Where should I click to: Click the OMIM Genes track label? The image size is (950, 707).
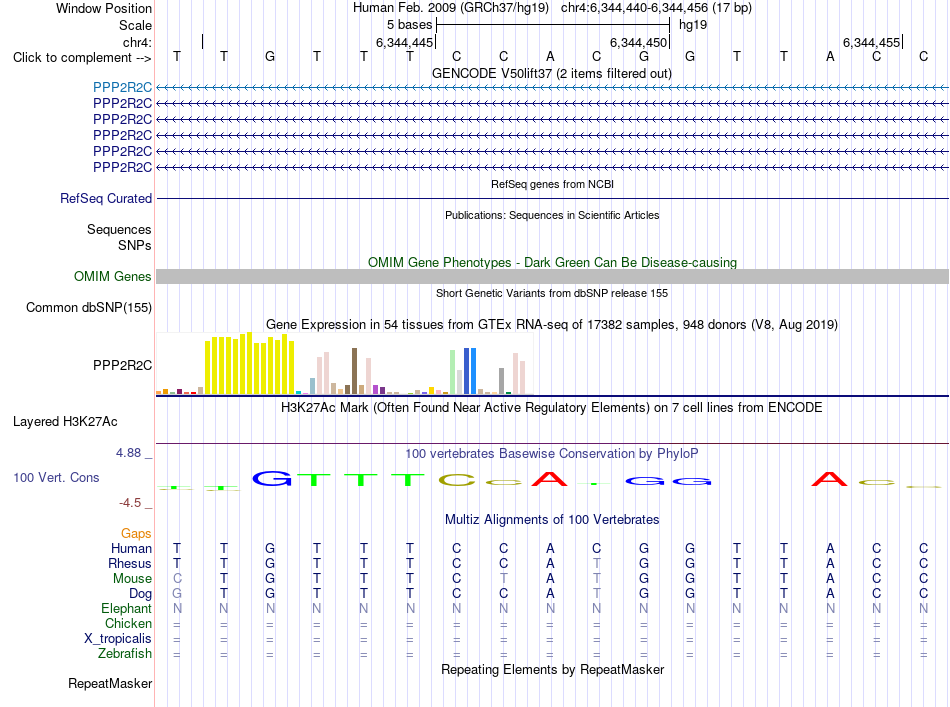[x=112, y=276]
